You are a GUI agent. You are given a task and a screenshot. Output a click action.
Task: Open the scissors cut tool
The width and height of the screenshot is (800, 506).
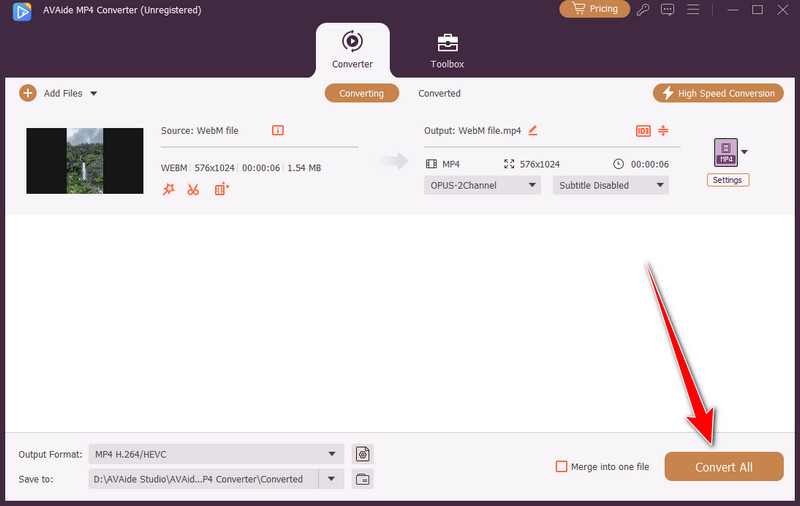click(x=193, y=189)
